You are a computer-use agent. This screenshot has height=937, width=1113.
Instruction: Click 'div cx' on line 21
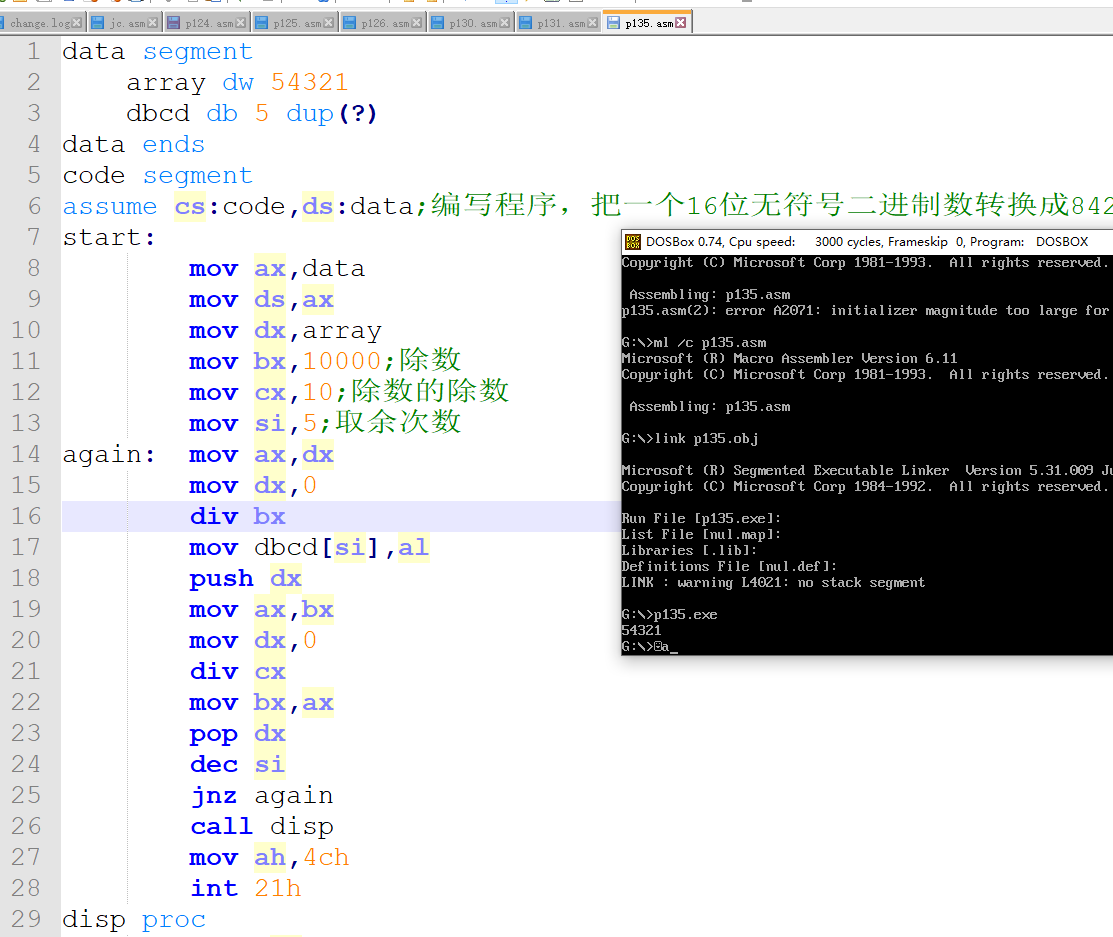(238, 672)
